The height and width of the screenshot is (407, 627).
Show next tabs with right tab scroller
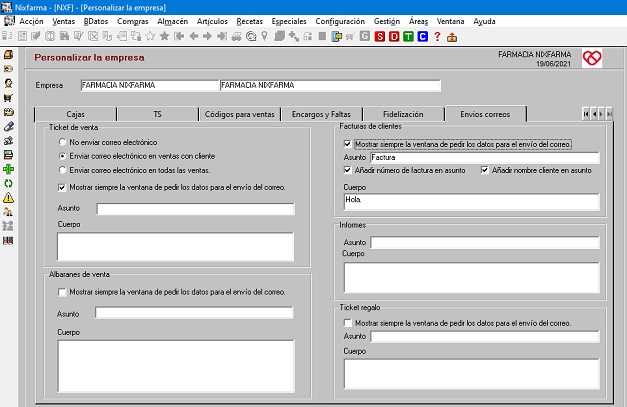[601, 114]
